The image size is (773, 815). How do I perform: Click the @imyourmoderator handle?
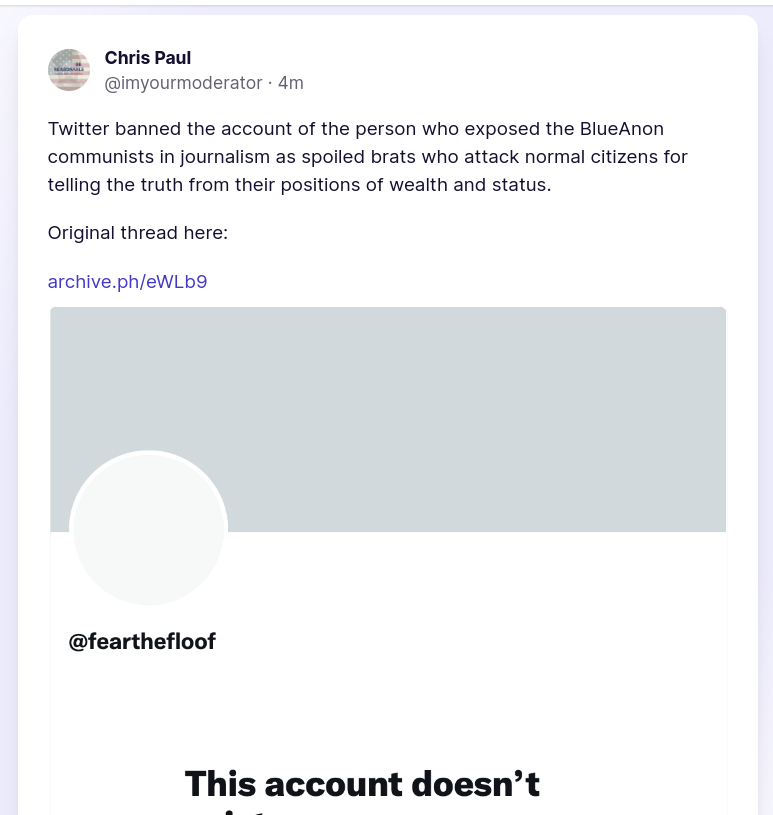click(183, 83)
